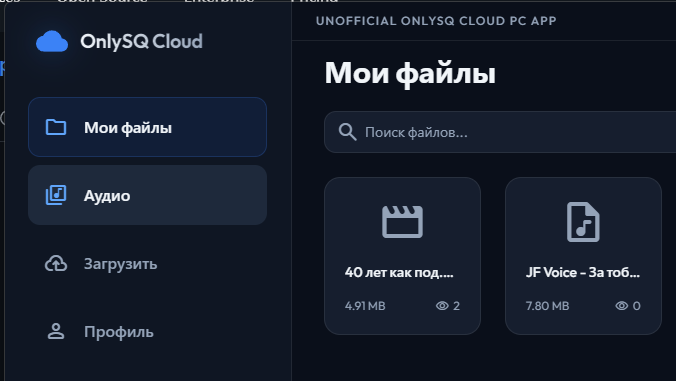Click the Мои файлы page heading
This screenshot has width=676, height=381.
(x=410, y=73)
